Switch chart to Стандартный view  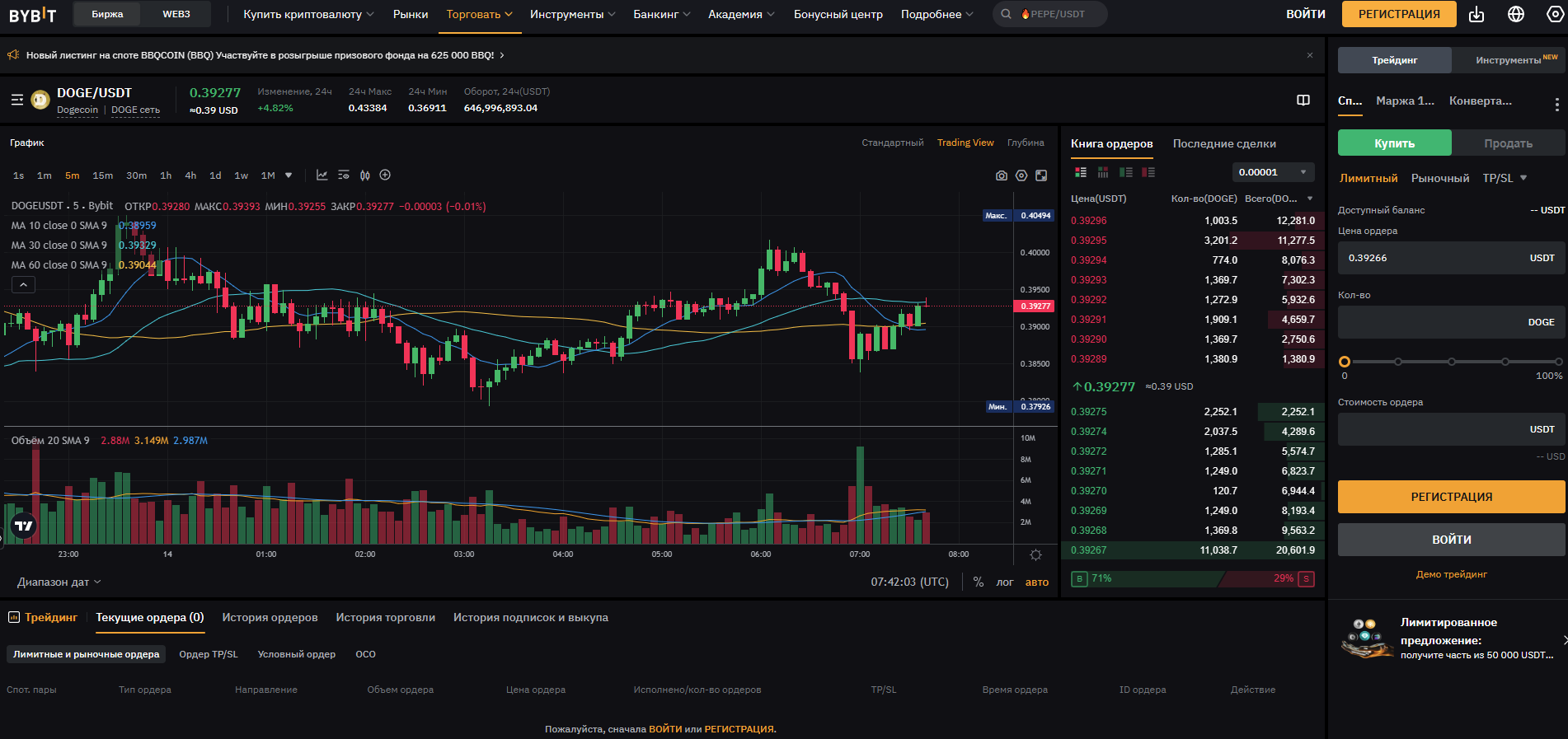coord(893,143)
